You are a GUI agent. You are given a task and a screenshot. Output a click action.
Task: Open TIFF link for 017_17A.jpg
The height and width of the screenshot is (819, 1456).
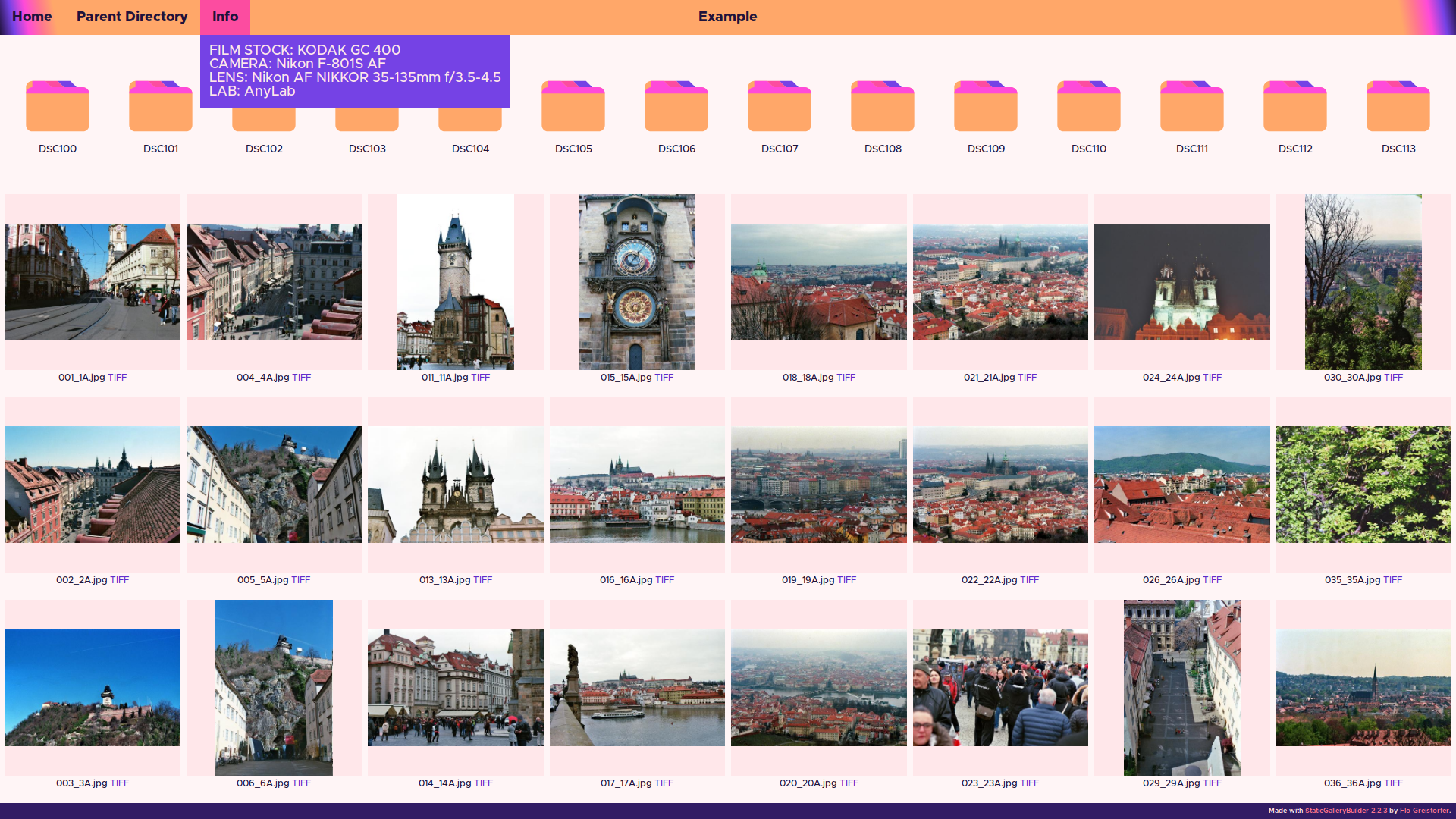tap(664, 783)
